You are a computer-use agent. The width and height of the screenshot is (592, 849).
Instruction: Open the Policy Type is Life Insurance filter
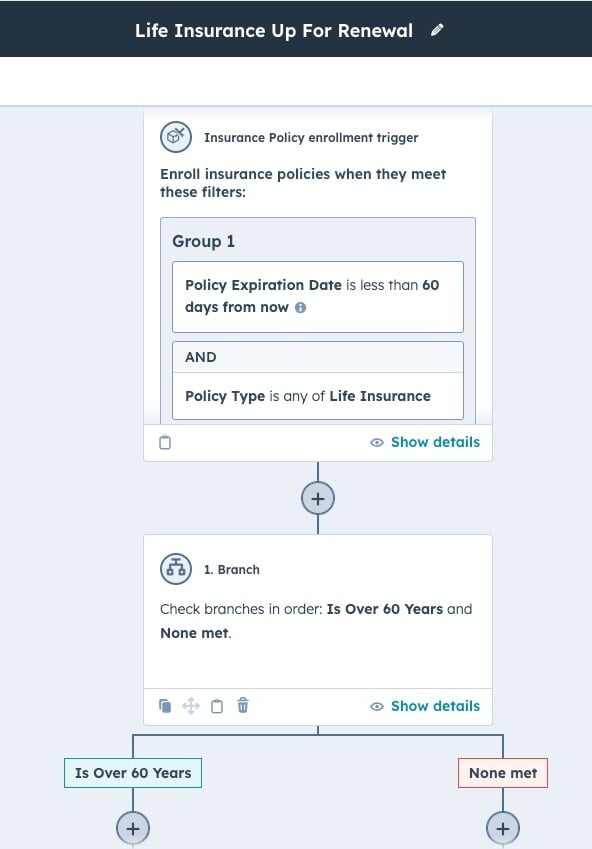(x=318, y=396)
